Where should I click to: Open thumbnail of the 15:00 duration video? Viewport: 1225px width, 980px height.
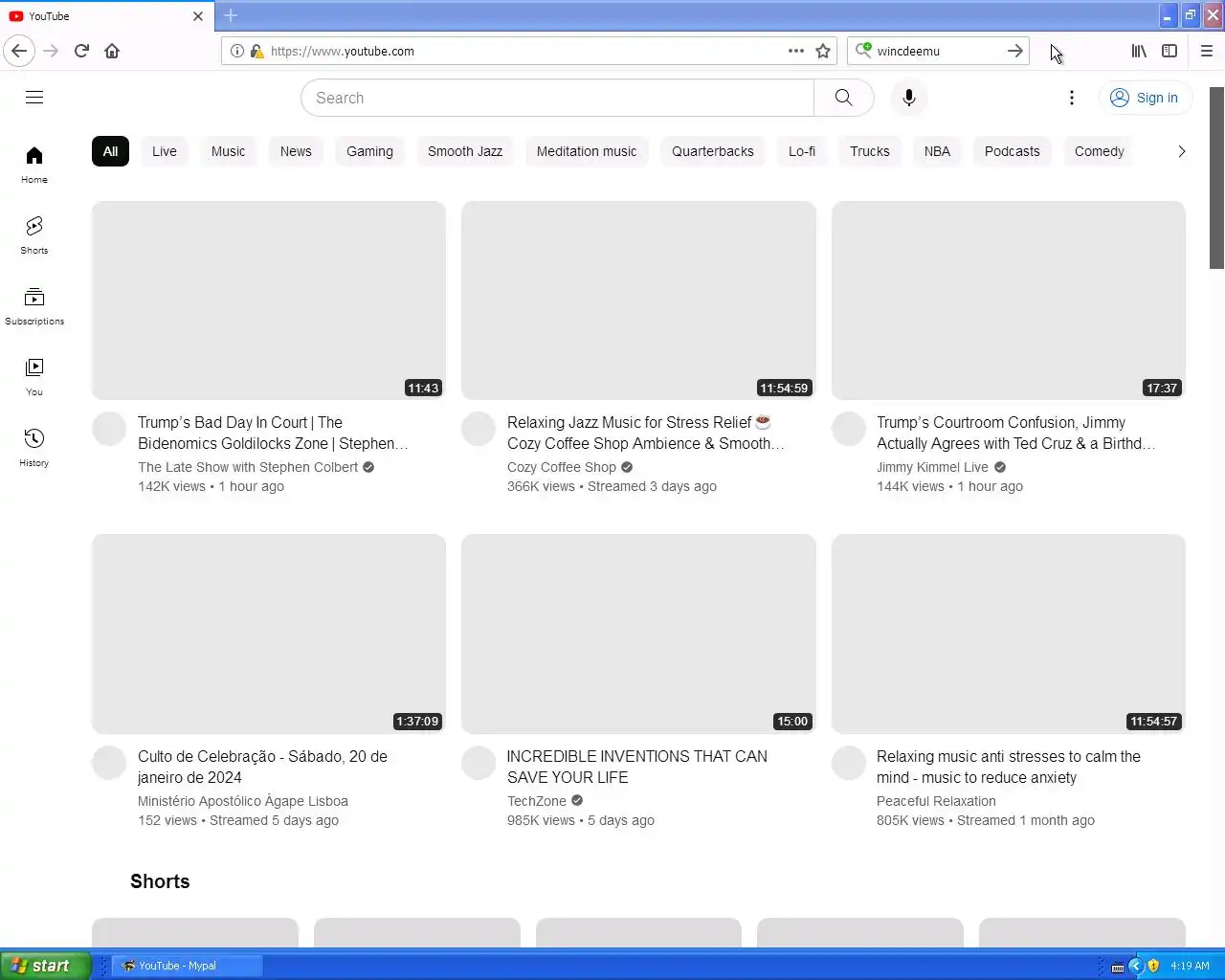(x=638, y=634)
